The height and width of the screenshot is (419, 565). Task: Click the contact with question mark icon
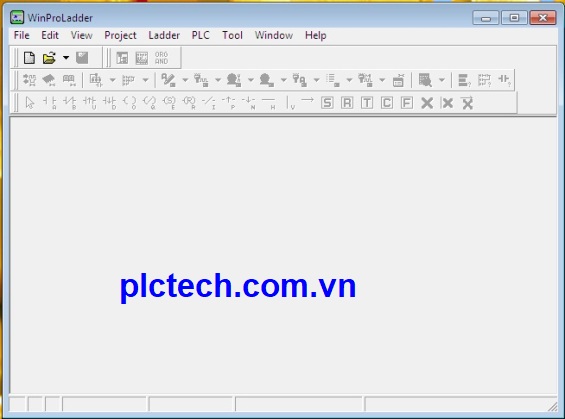click(x=504, y=80)
